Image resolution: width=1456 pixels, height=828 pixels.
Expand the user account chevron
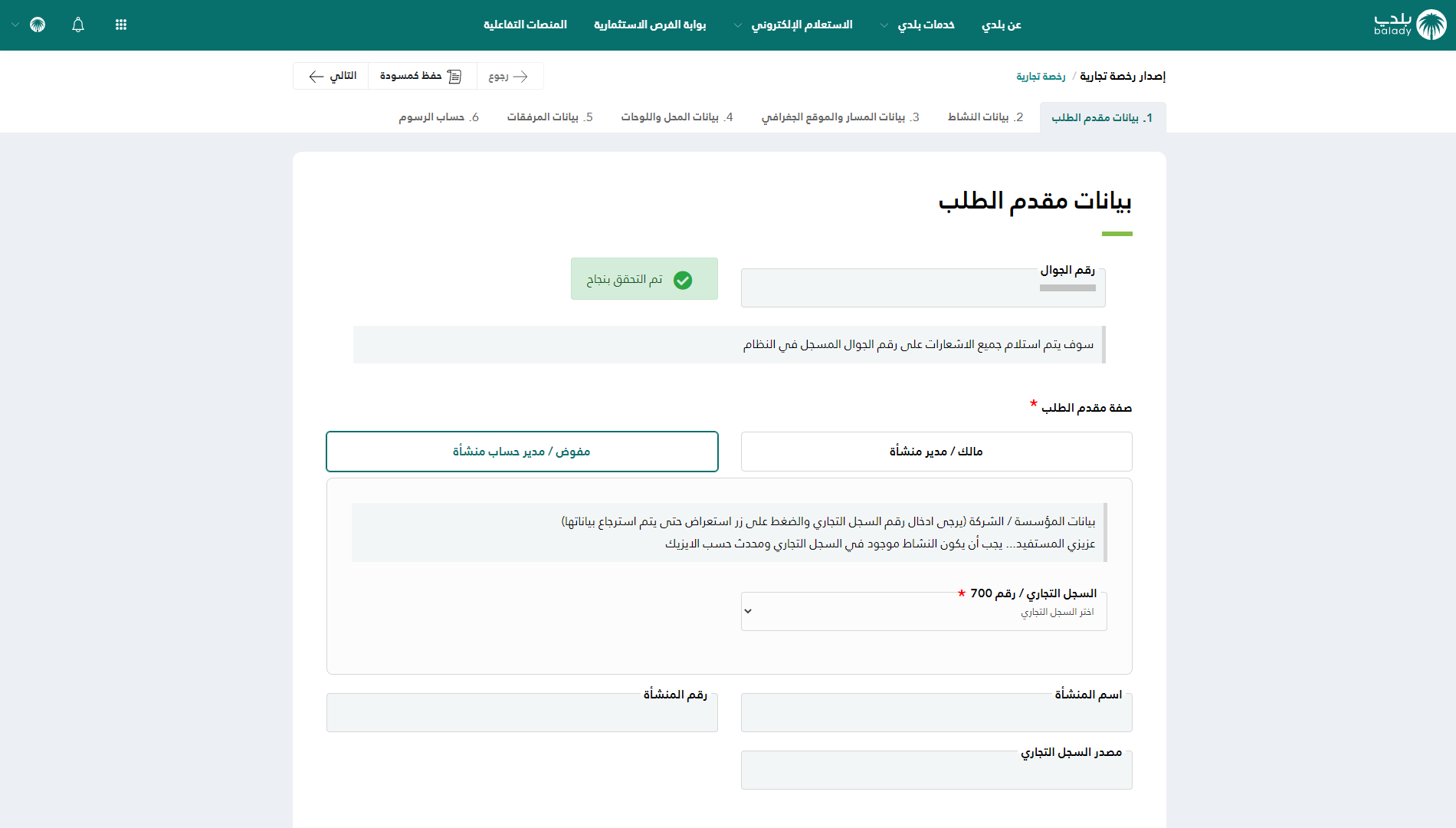point(15,25)
